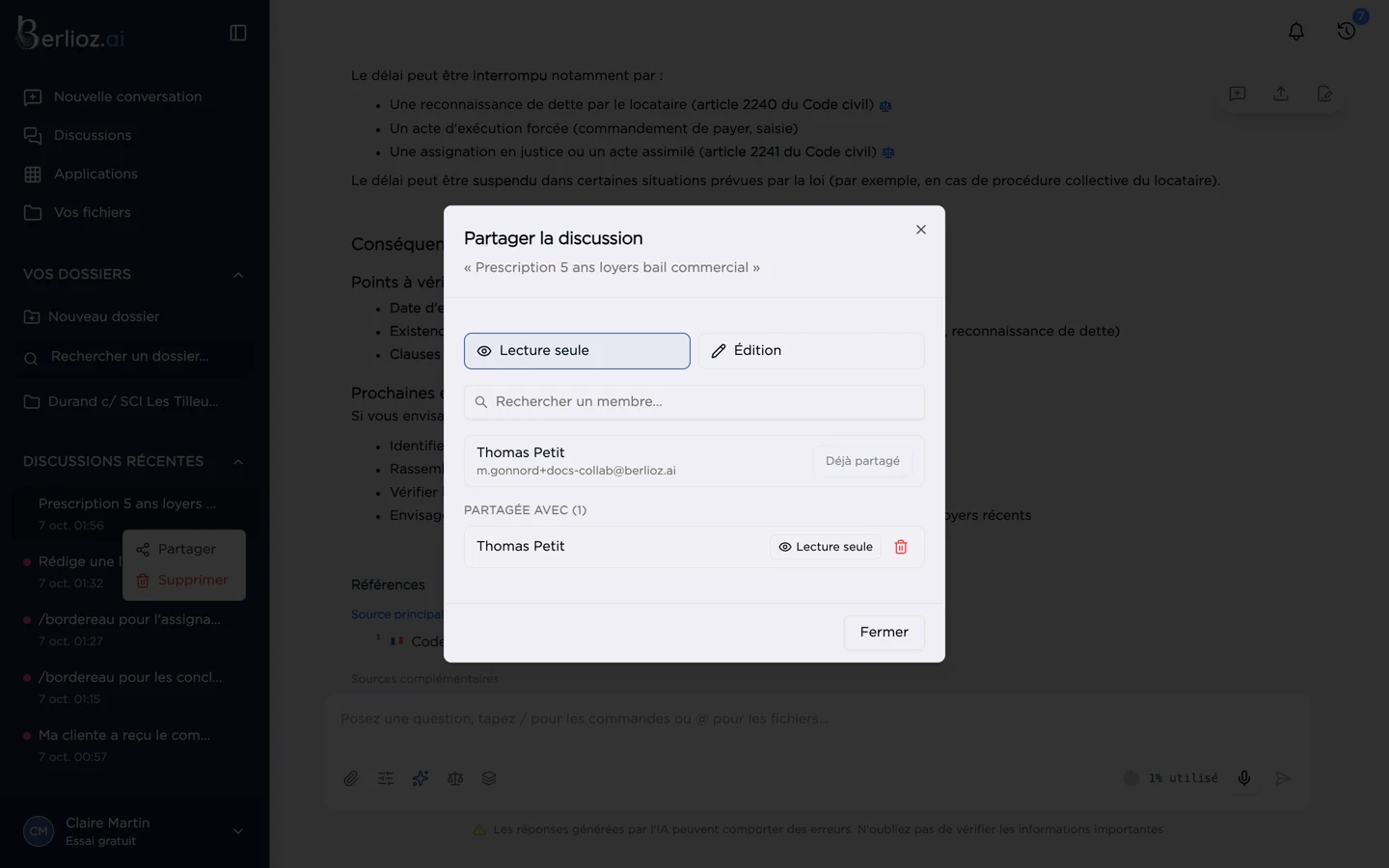Choose Partager in the context menu
The image size is (1389, 868).
coord(183,550)
